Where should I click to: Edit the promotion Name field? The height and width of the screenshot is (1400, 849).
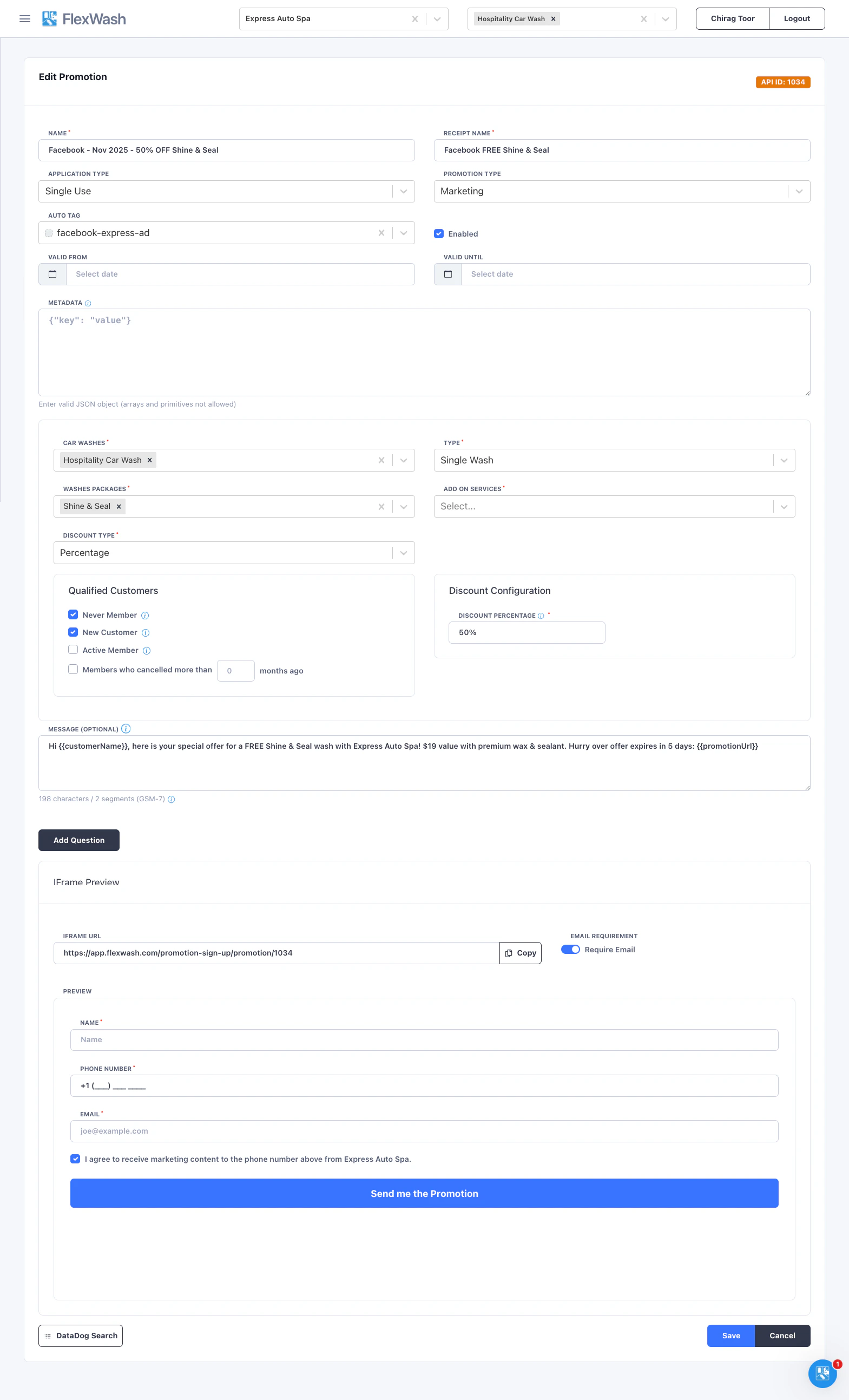[227, 150]
